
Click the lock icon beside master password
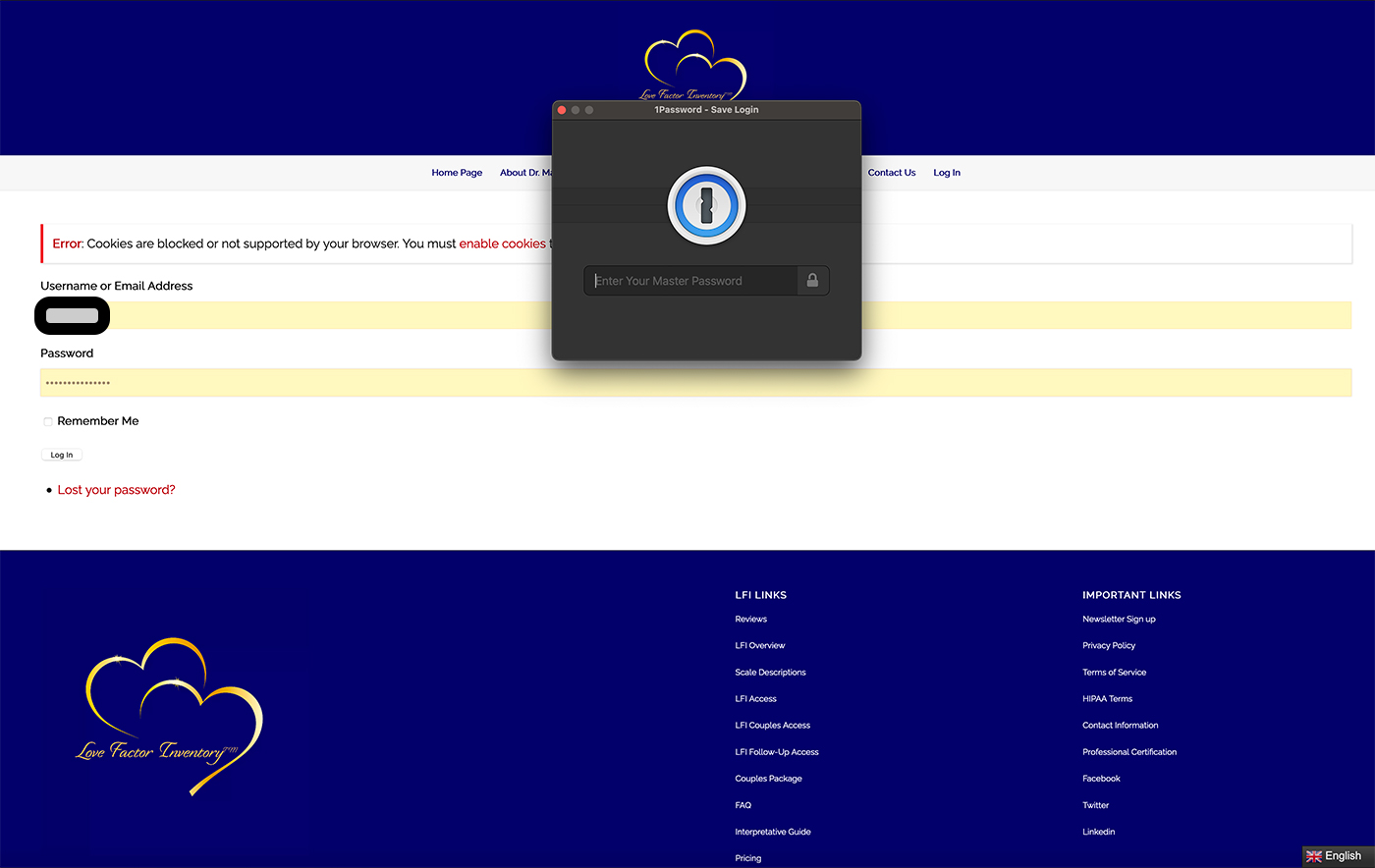(812, 281)
